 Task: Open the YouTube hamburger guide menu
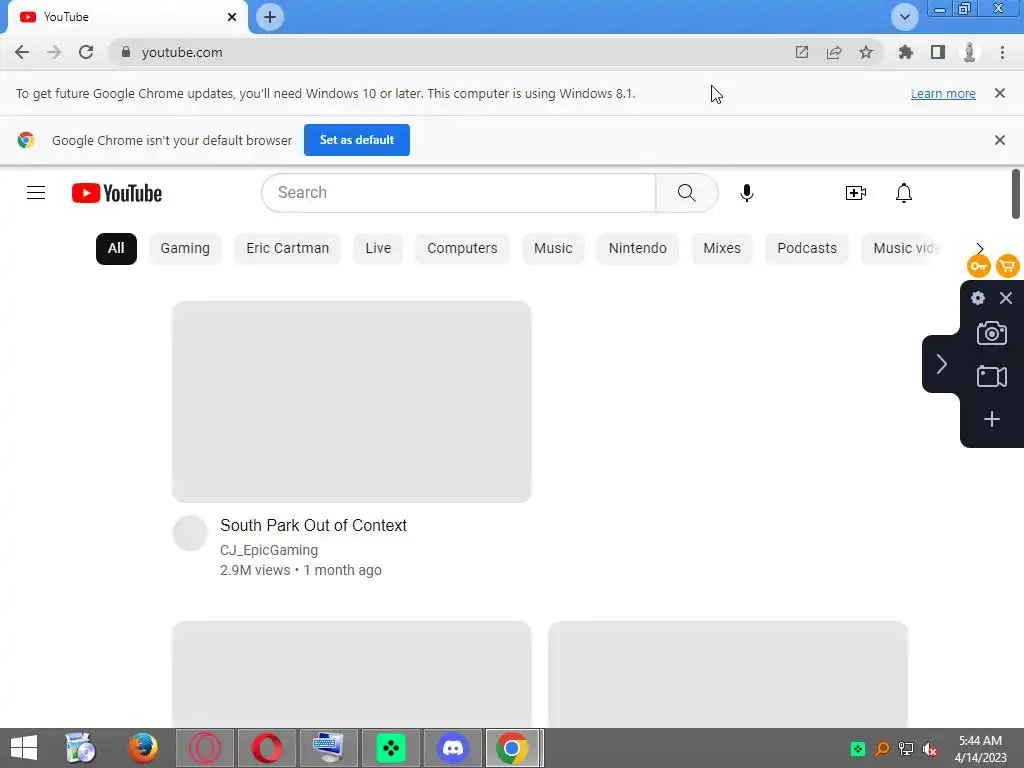(36, 193)
